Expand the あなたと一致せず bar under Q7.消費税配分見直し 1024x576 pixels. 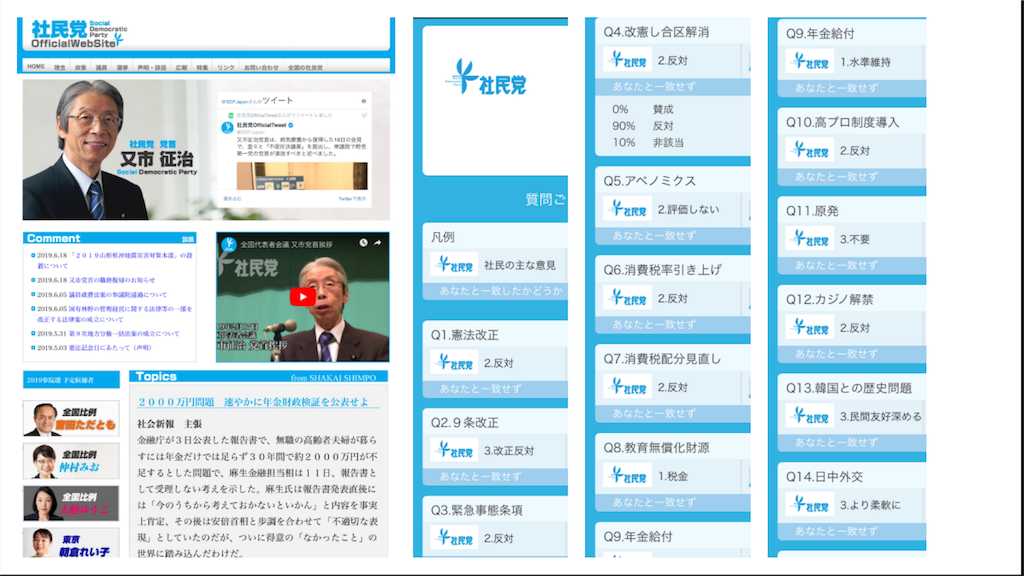[673, 413]
